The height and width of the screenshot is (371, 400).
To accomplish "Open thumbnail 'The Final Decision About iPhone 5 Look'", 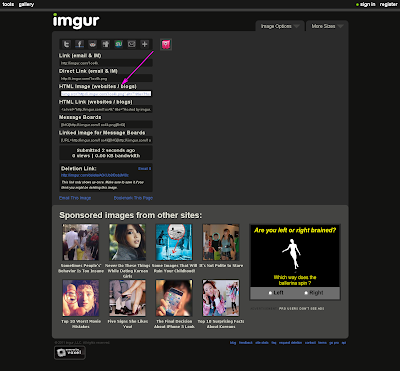I will point(174,298).
